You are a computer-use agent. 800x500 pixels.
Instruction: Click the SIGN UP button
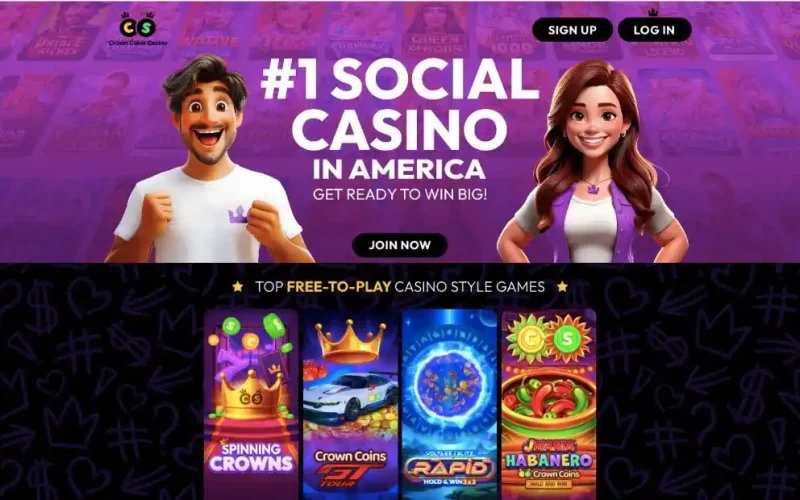[572, 30]
